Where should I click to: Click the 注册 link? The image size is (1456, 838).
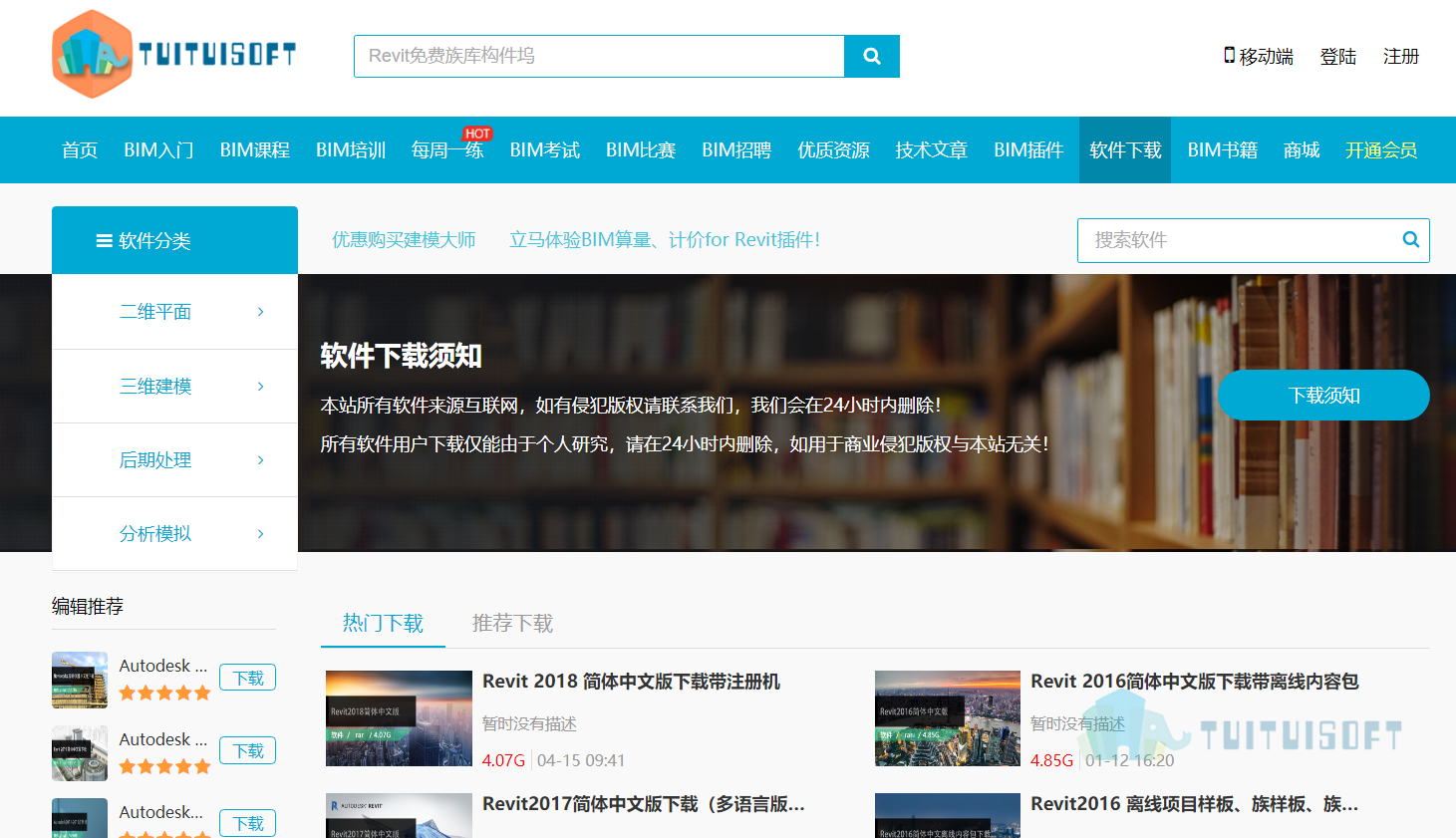(x=1401, y=57)
